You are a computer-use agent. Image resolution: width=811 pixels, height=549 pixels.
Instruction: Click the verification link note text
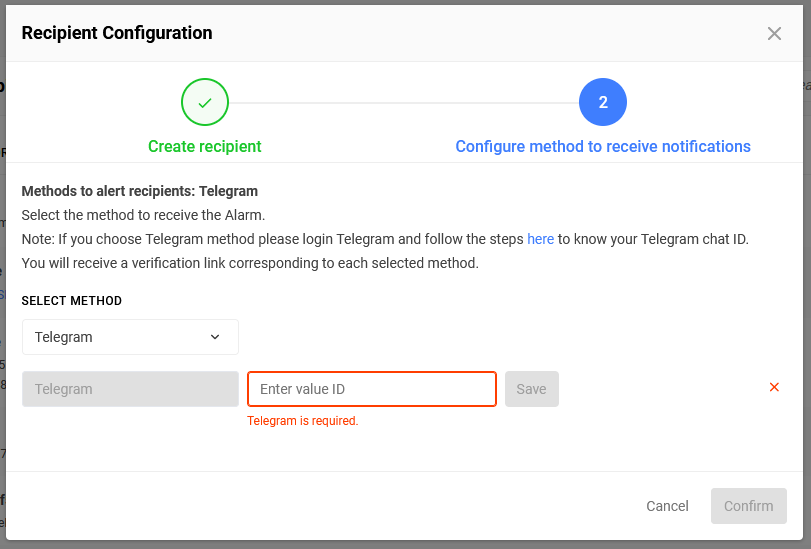coord(250,263)
